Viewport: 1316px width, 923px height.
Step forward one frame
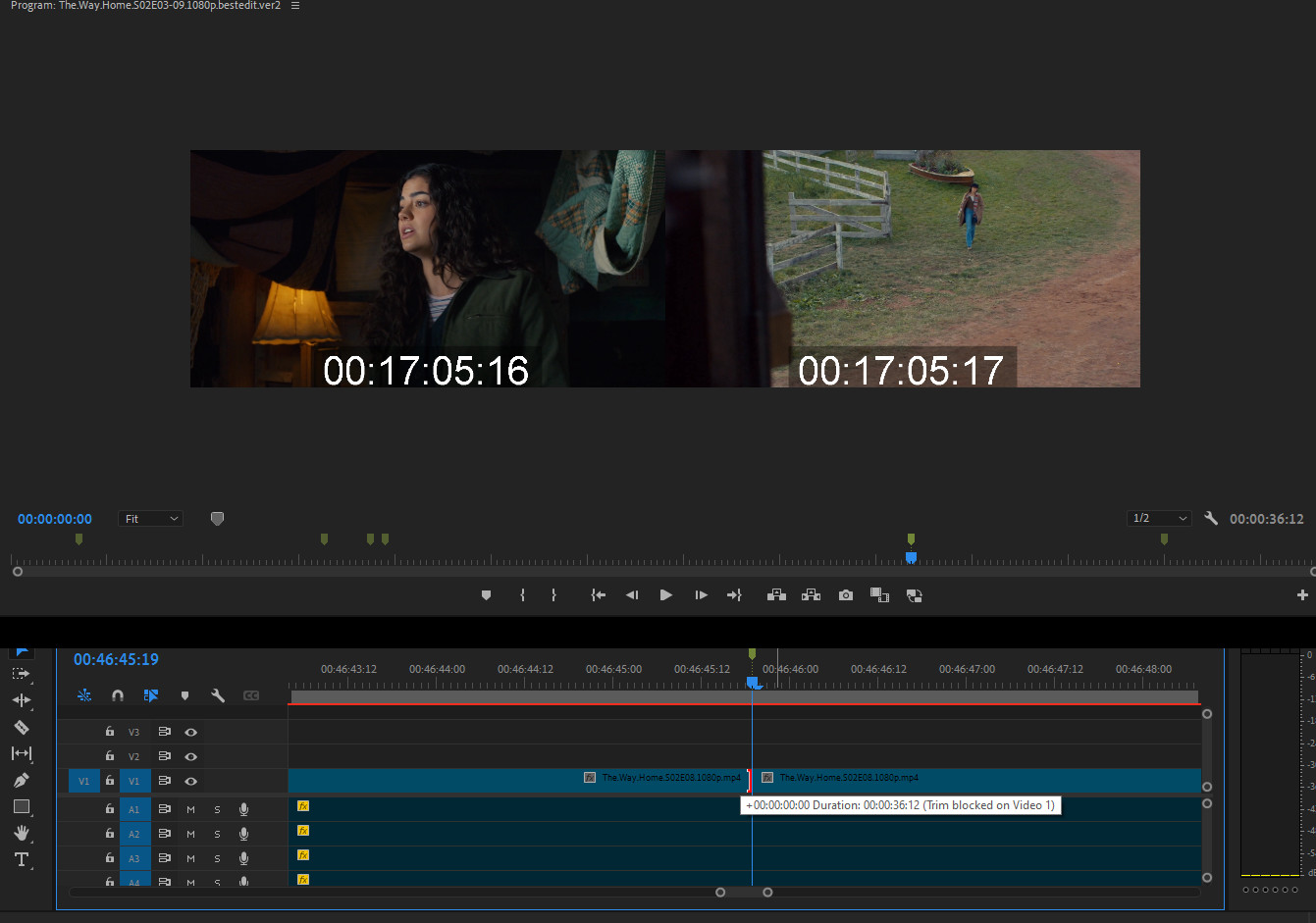point(701,595)
